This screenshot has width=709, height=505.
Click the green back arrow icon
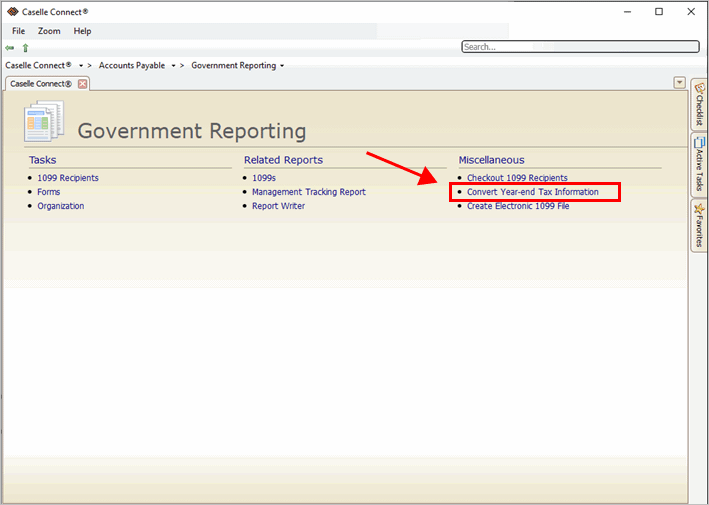tap(10, 47)
